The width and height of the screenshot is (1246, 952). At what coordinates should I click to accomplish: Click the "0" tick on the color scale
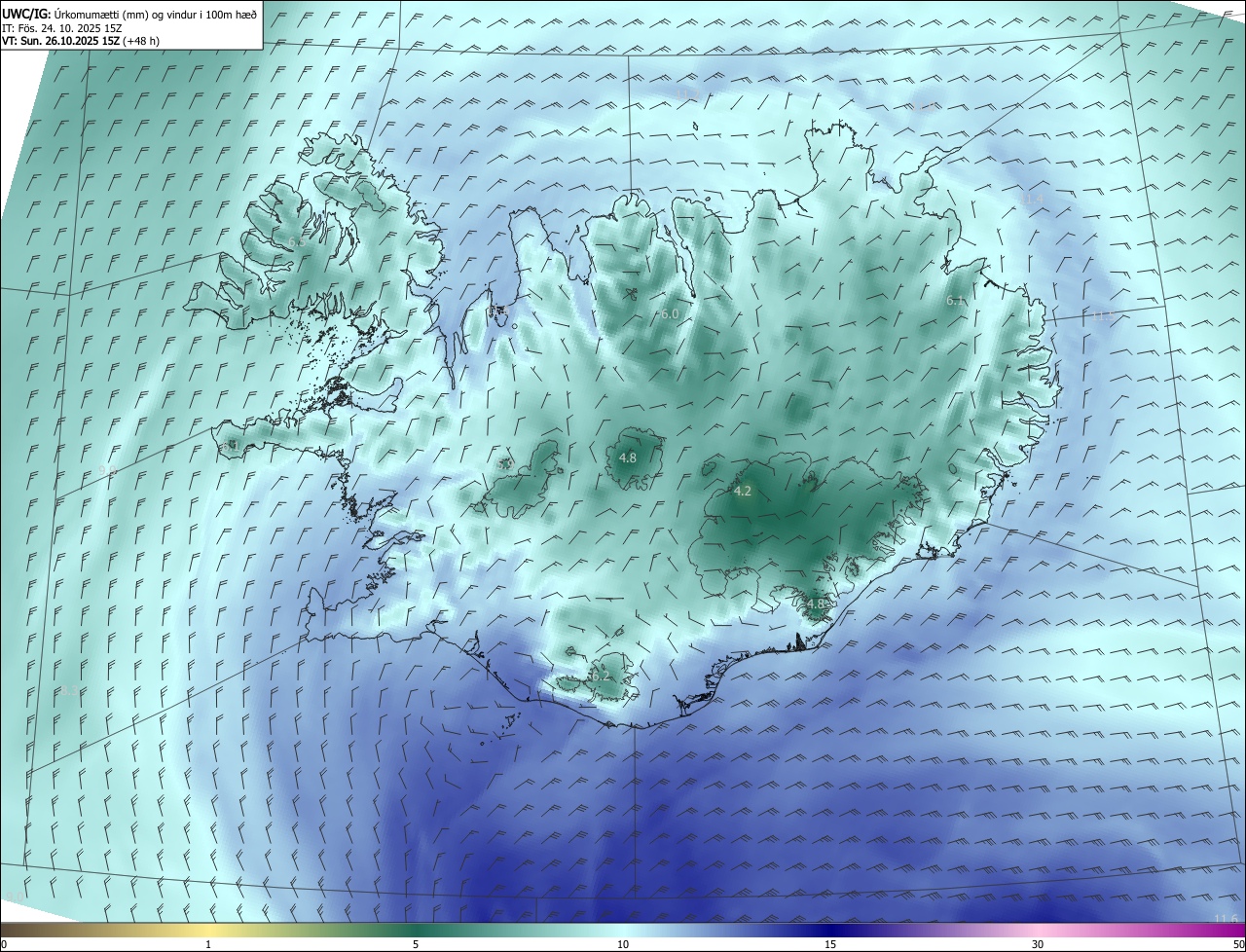pyautogui.click(x=4, y=944)
